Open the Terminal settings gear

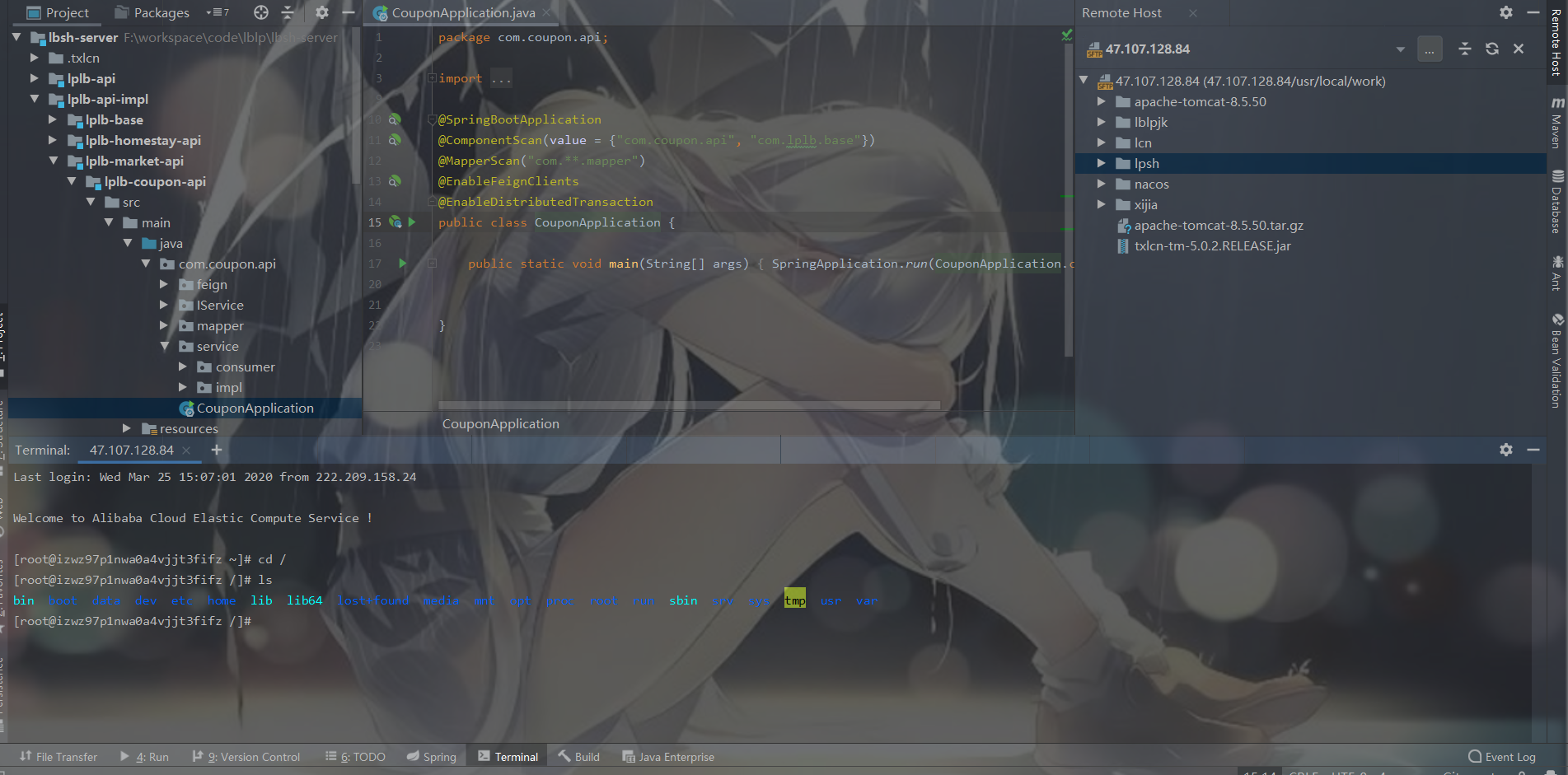click(1506, 450)
